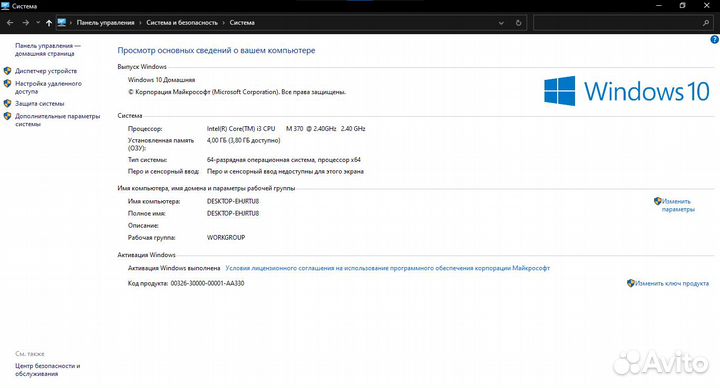Select 'Windows 10 Домашняя' edition text
Viewport: 720px width, 388px height.
(162, 79)
